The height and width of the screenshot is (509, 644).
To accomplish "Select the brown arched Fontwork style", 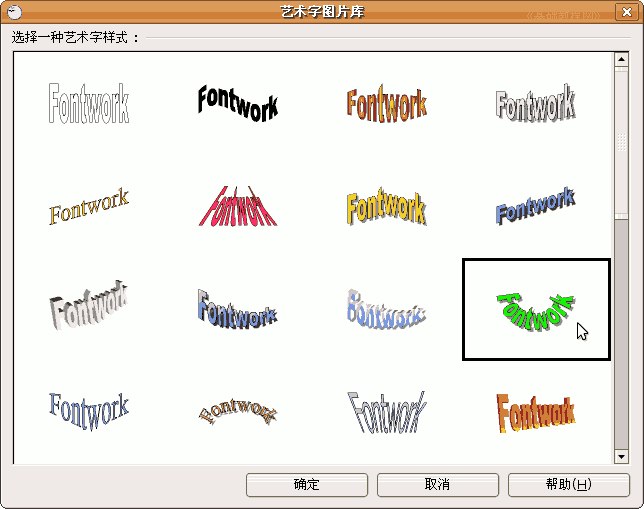I will 237,411.
